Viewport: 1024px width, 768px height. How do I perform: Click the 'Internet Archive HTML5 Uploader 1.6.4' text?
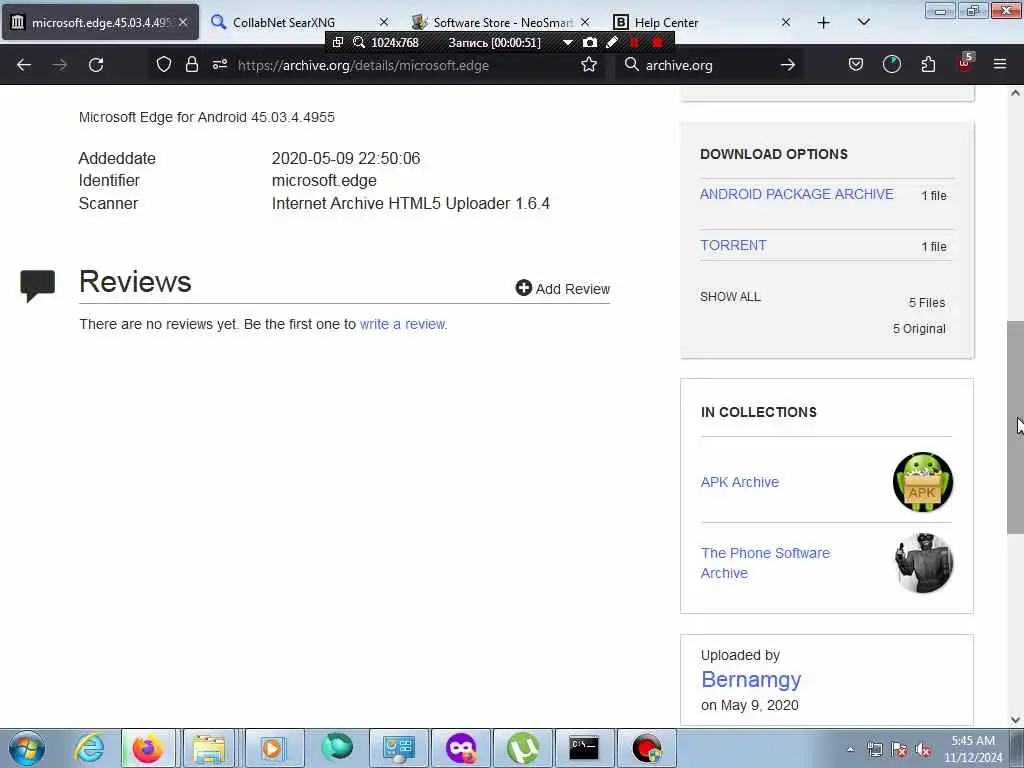click(411, 203)
